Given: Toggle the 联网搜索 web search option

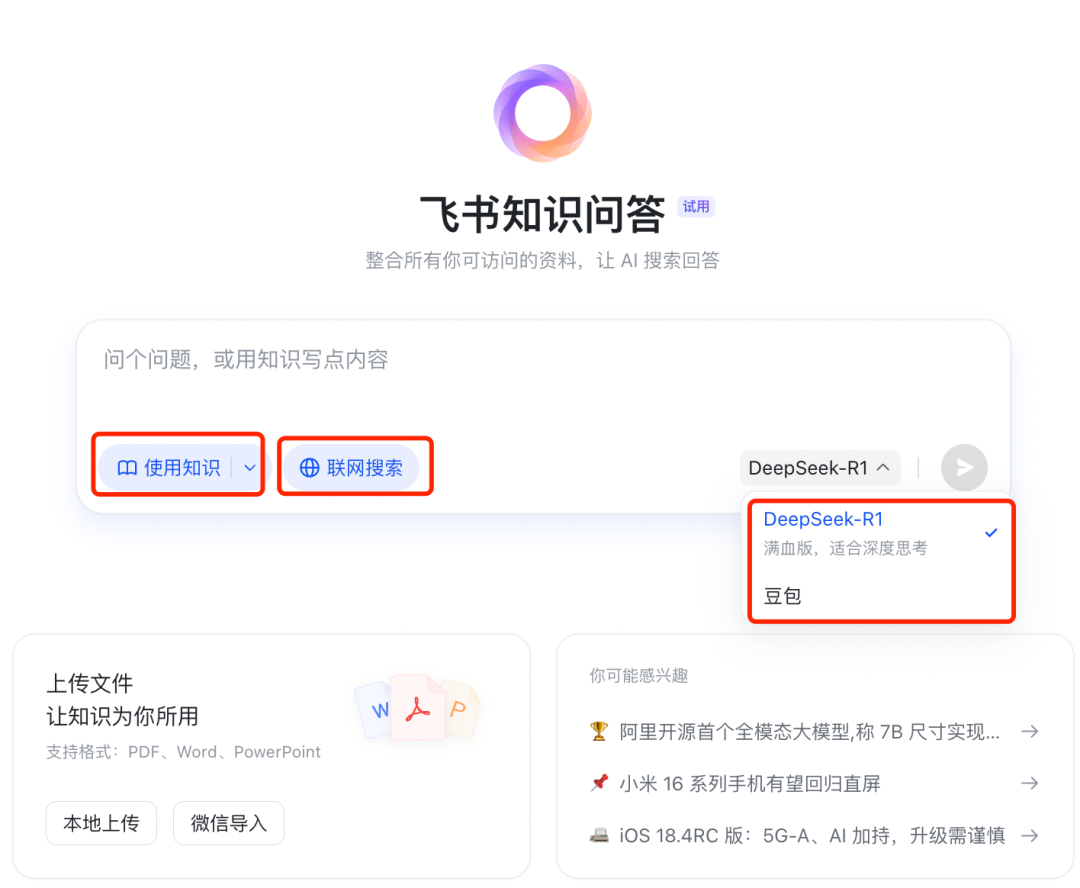Looking at the screenshot, I should (351, 468).
